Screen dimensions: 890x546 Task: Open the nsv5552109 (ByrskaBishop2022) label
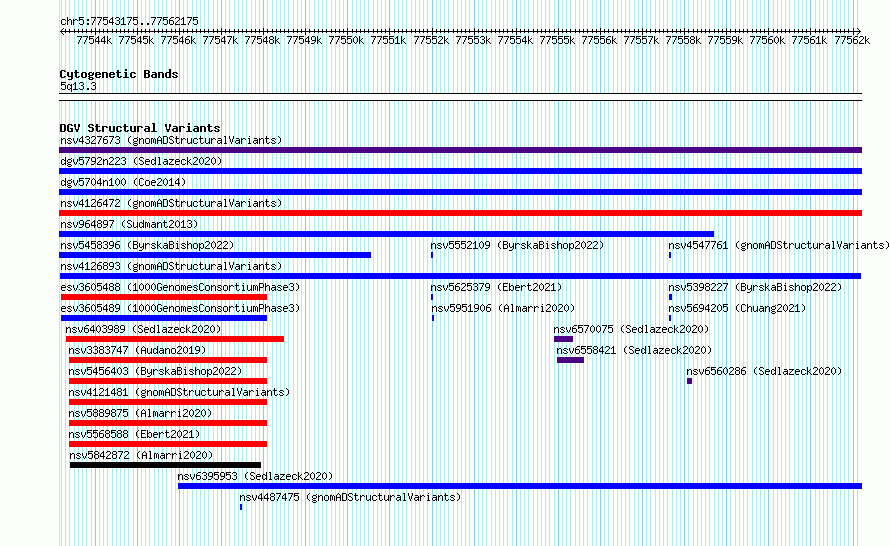coord(517,245)
